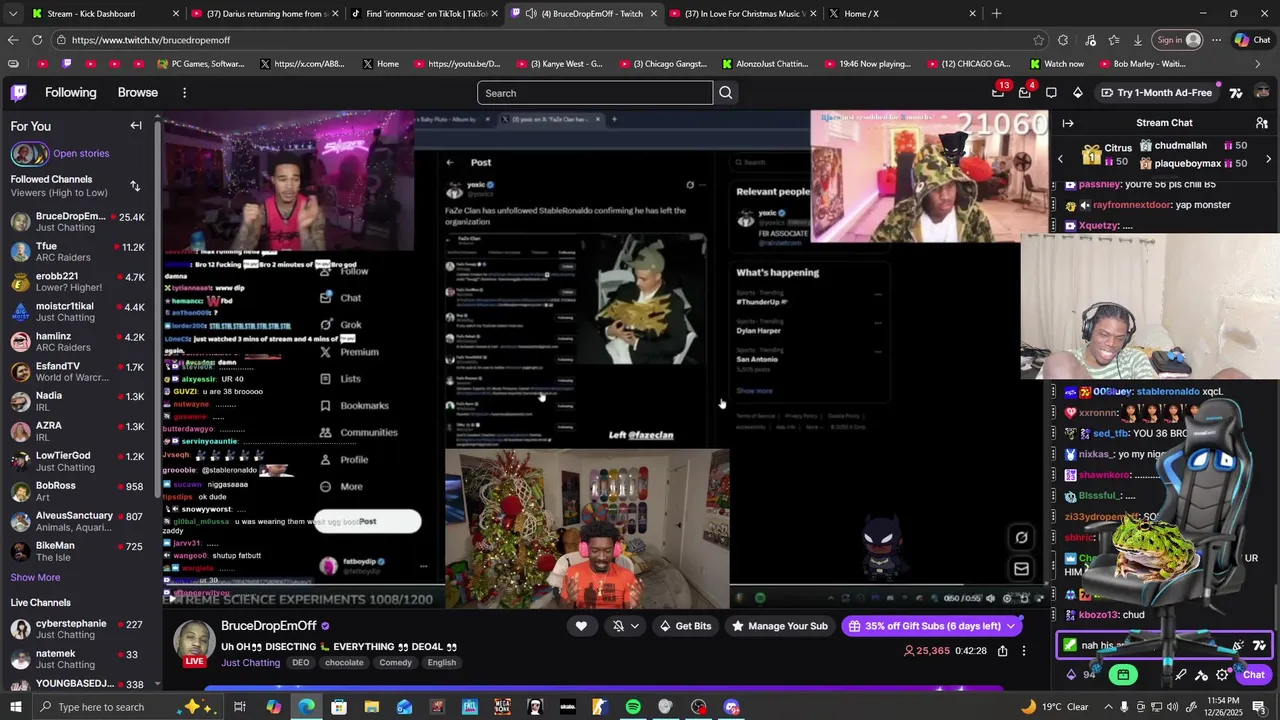Show previous gifter leaderboard arrow

point(1061,159)
